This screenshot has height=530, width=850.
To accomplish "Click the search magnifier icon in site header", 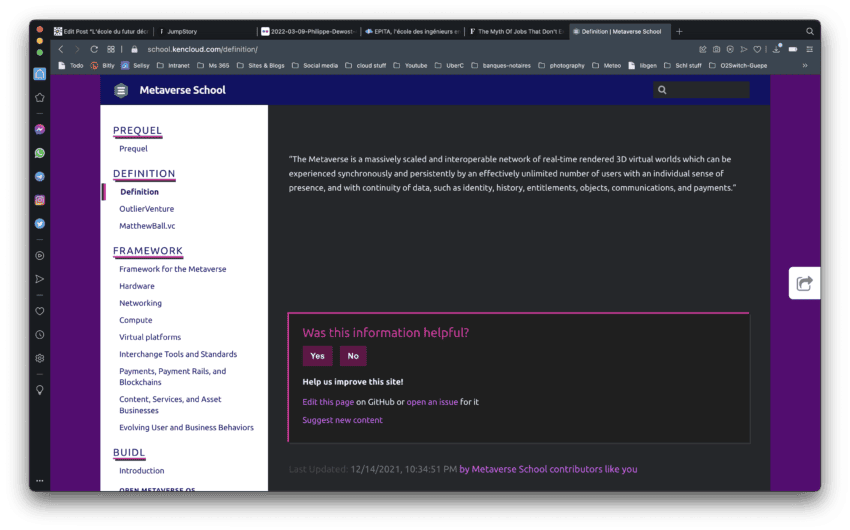I will (x=662, y=90).
